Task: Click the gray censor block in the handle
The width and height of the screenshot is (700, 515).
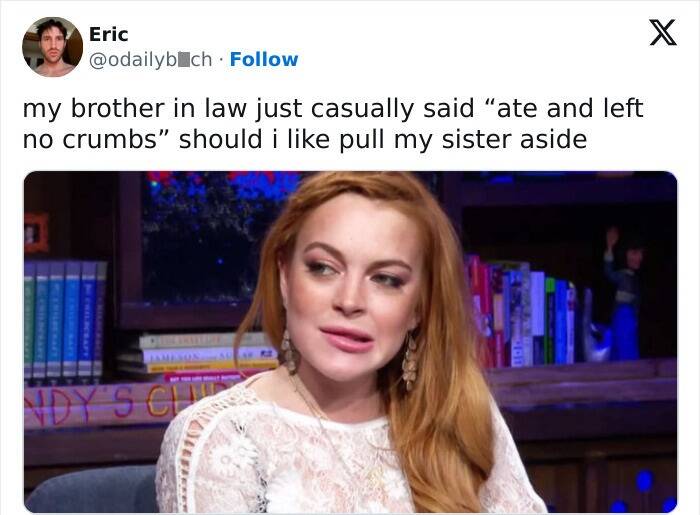Action: 184,60
